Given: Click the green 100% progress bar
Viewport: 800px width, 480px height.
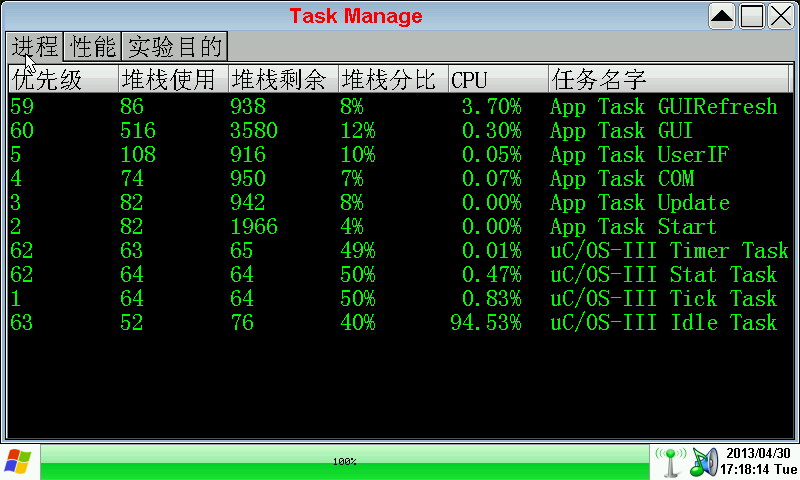Looking at the screenshot, I should pyautogui.click(x=344, y=462).
